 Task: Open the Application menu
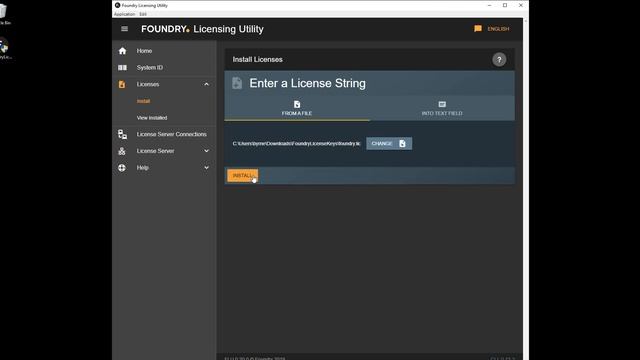(x=124, y=14)
